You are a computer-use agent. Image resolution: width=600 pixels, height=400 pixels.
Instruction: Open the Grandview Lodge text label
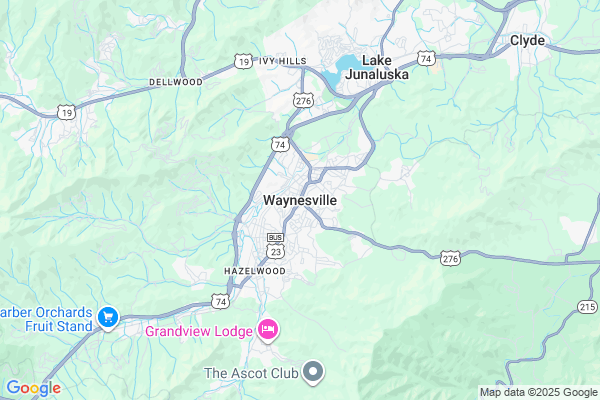[x=199, y=331]
